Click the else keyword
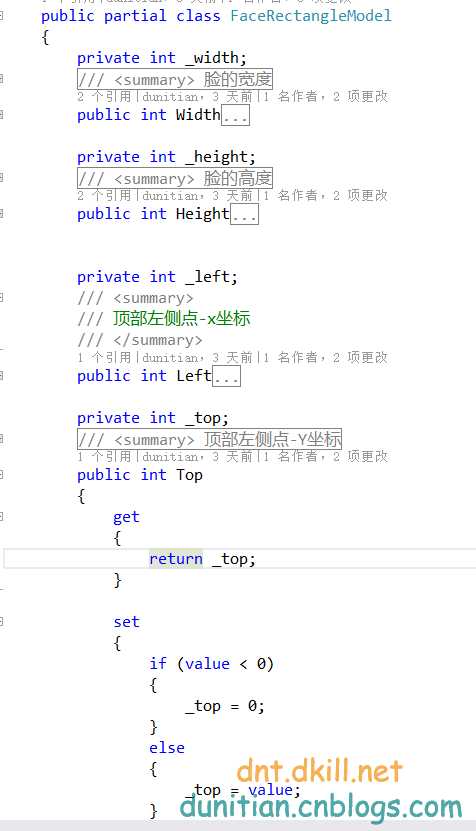This screenshot has height=831, width=476. 166,748
